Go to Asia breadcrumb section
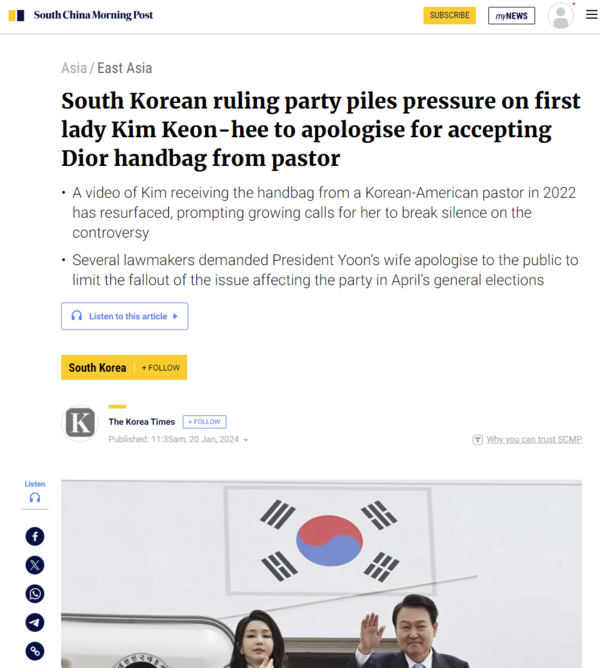 coord(74,68)
